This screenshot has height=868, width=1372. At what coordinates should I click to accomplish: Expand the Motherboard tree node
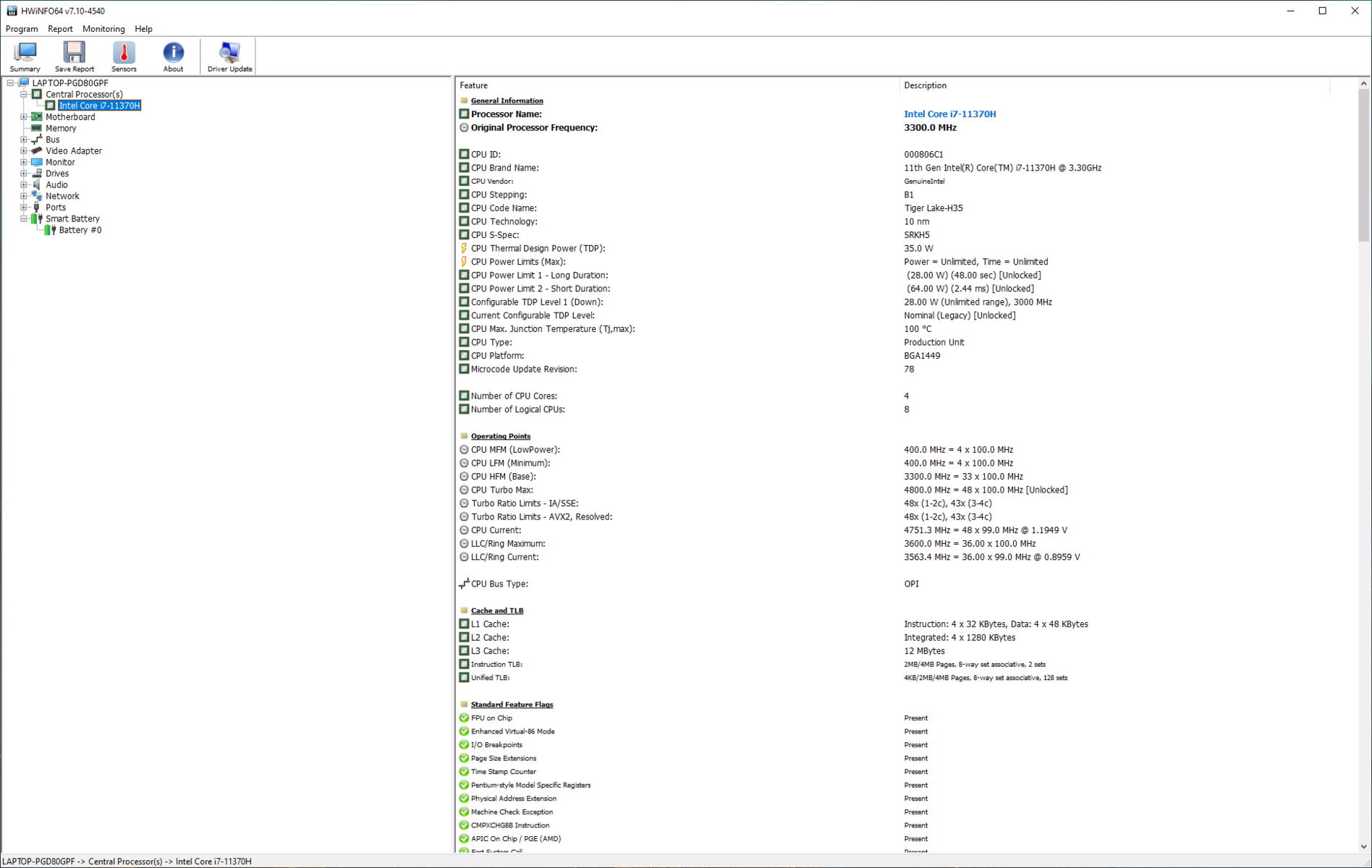[x=24, y=117]
